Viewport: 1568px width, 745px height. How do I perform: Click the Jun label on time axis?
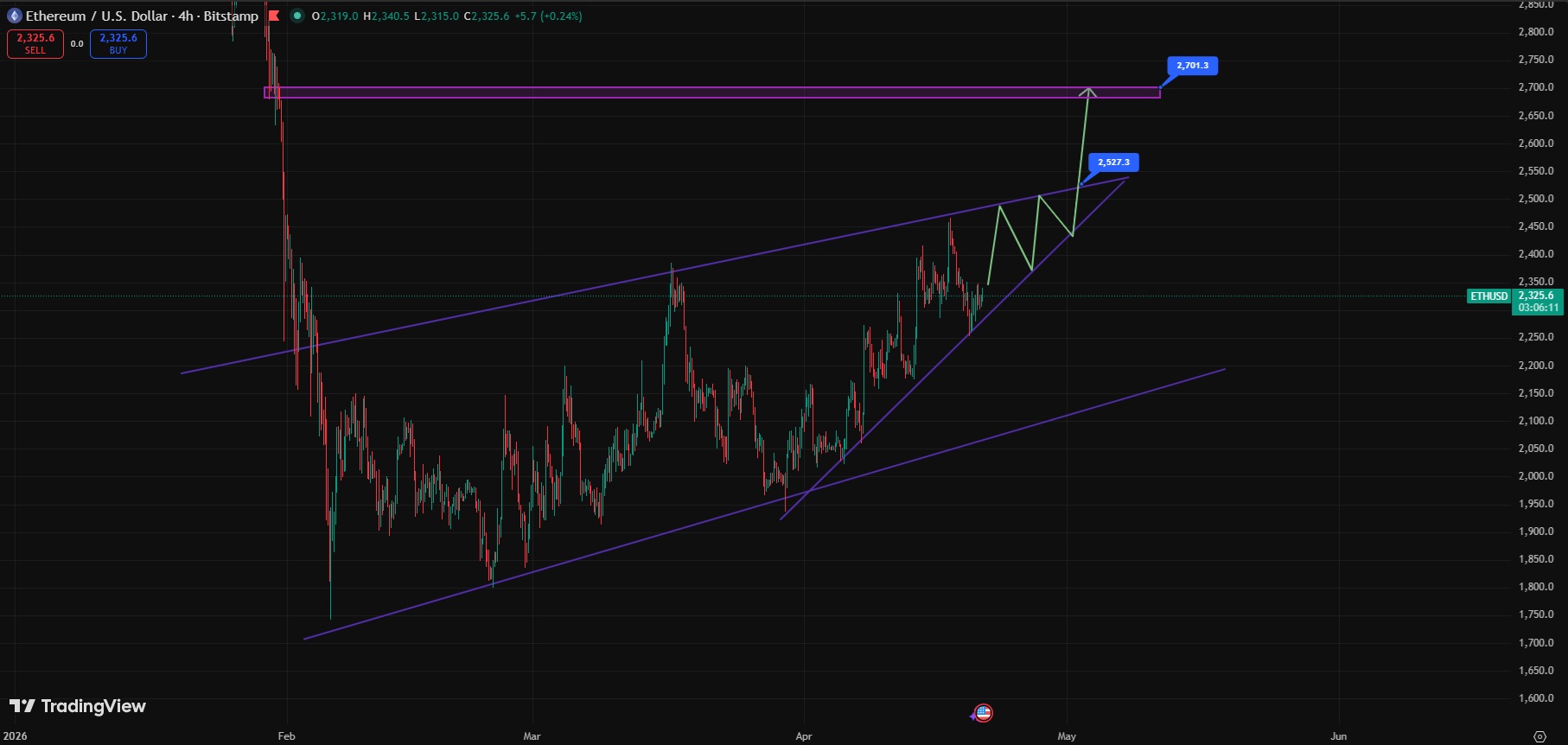[1338, 736]
